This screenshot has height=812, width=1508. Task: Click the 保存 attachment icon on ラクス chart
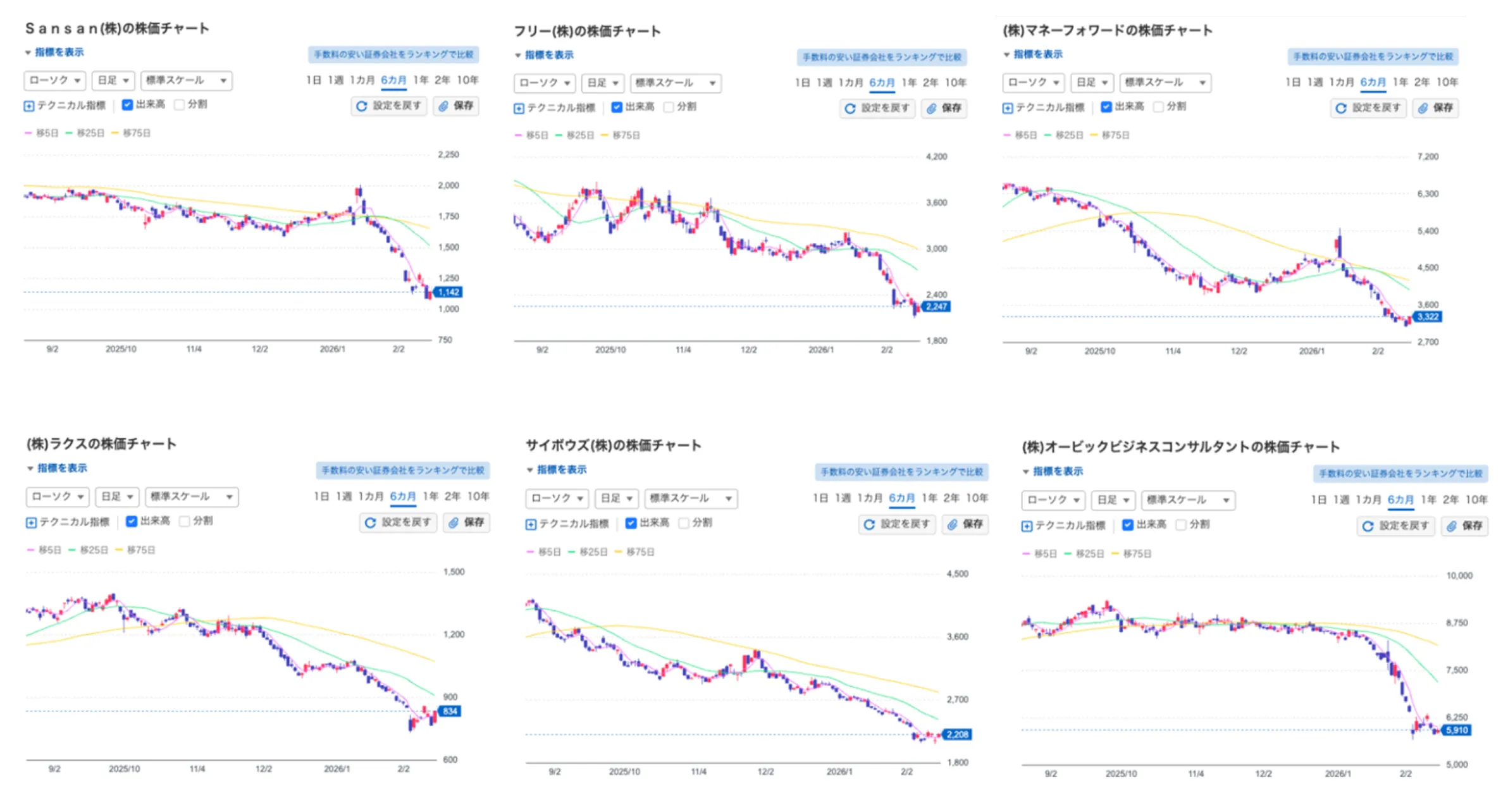click(453, 523)
